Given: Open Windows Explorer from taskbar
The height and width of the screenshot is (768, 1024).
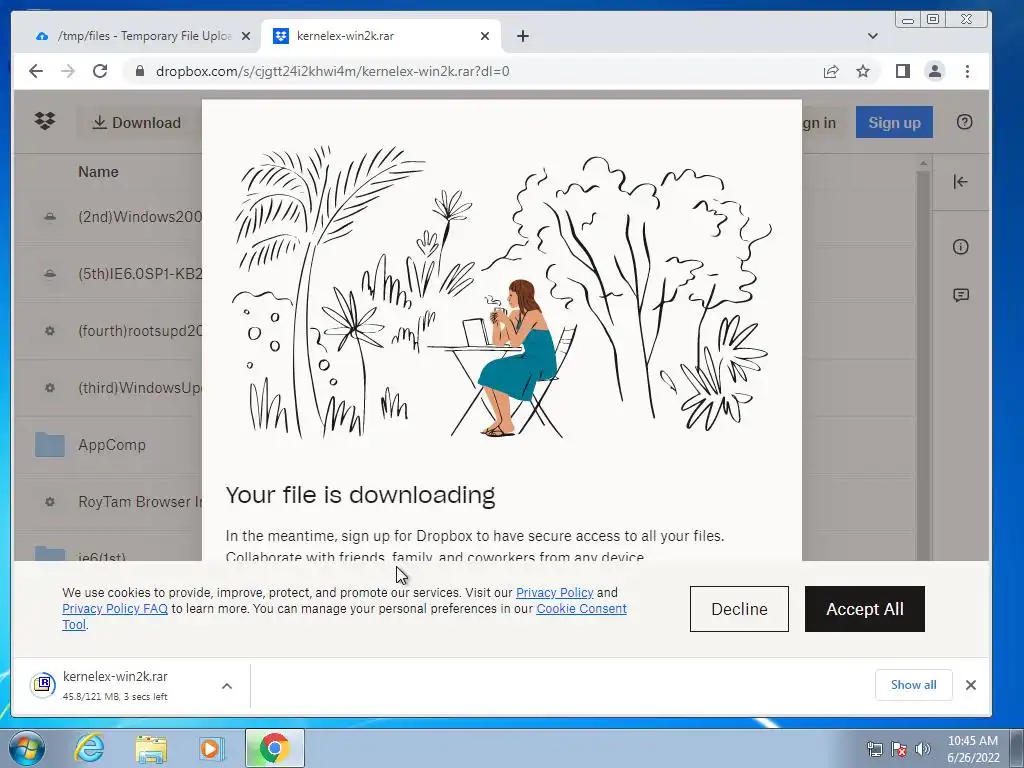Looking at the screenshot, I should tap(151, 749).
